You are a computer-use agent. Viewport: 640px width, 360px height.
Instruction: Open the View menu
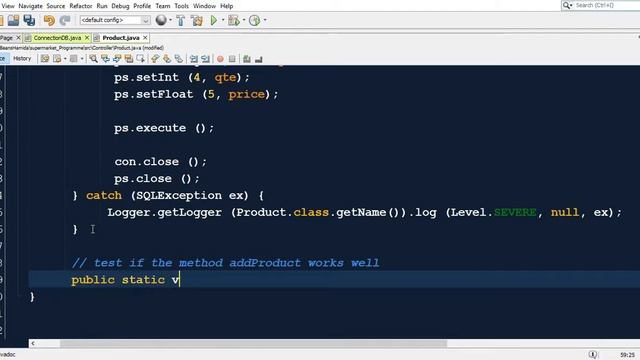[8, 6]
